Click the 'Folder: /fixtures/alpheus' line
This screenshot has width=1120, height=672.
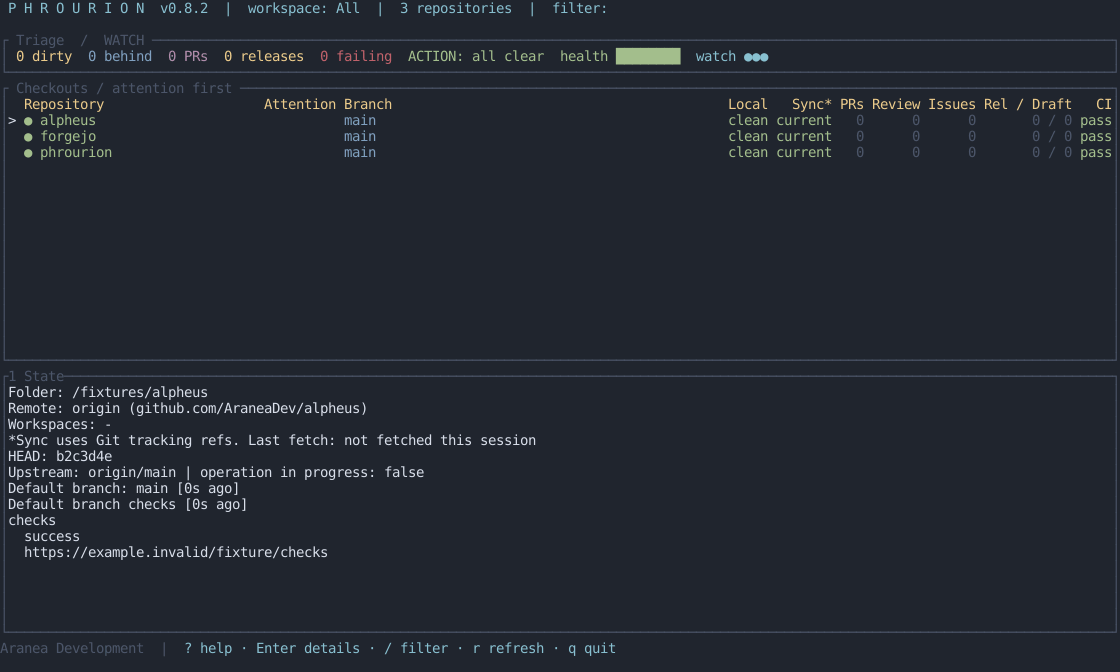(108, 393)
